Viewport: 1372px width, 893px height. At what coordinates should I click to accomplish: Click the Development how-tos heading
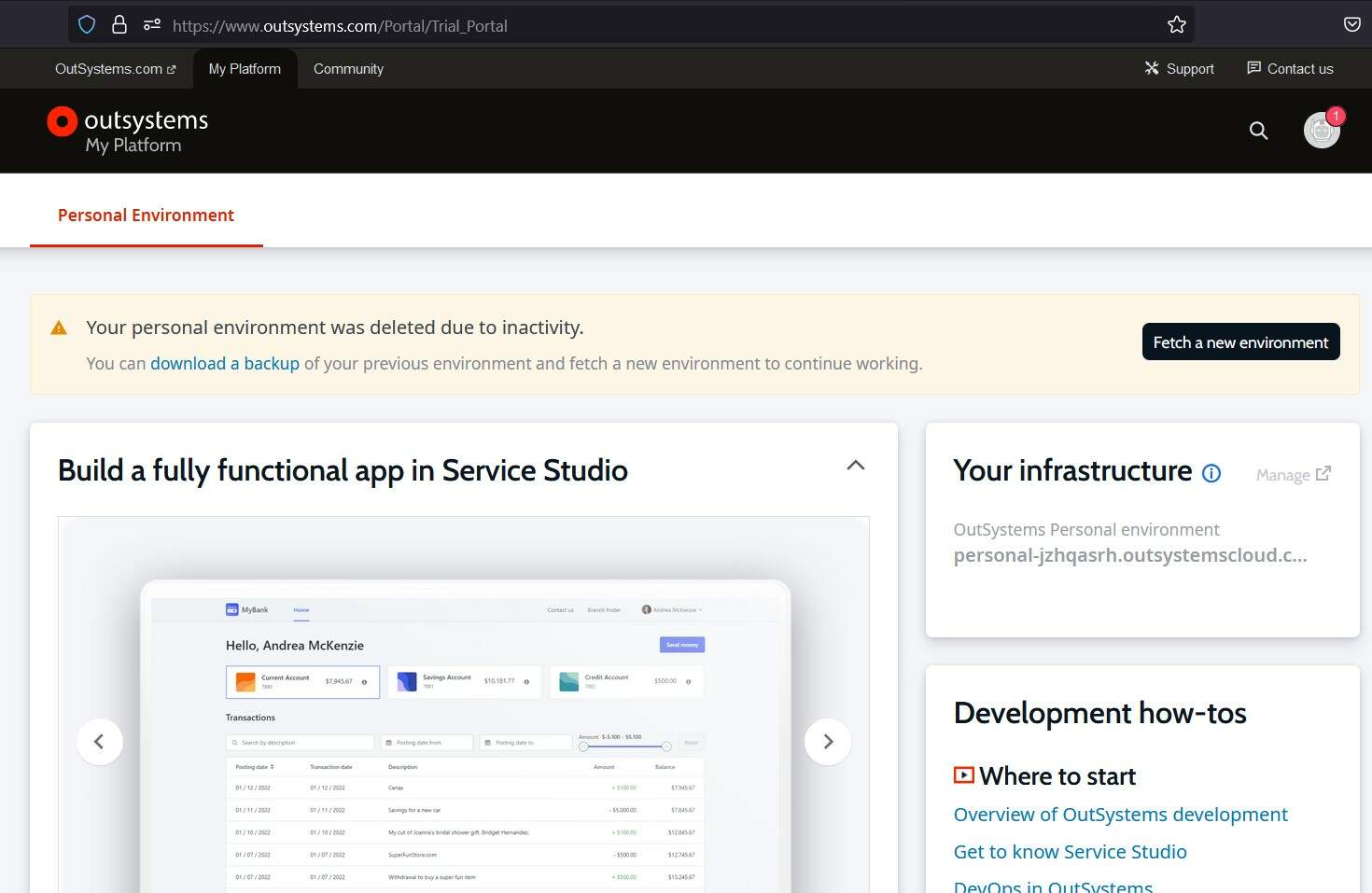(1099, 713)
